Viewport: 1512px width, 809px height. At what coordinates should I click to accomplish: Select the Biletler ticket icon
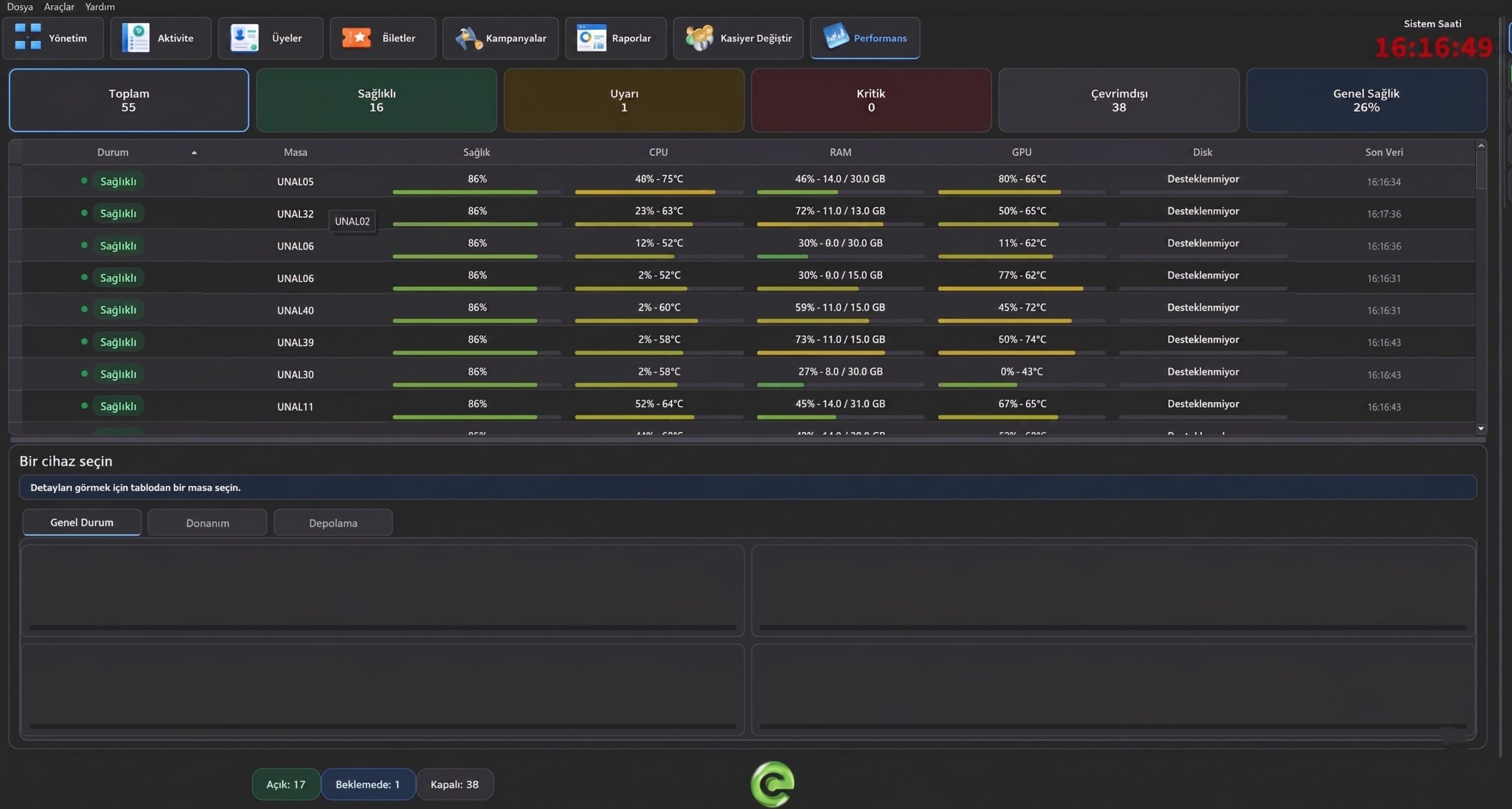click(x=356, y=37)
